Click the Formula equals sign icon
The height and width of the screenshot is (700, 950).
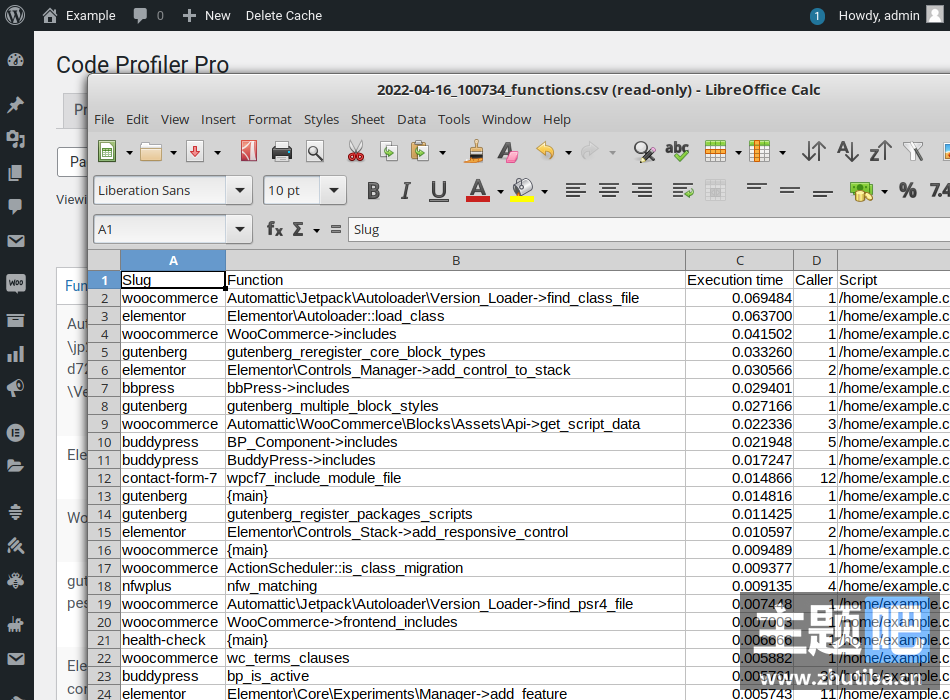336,229
